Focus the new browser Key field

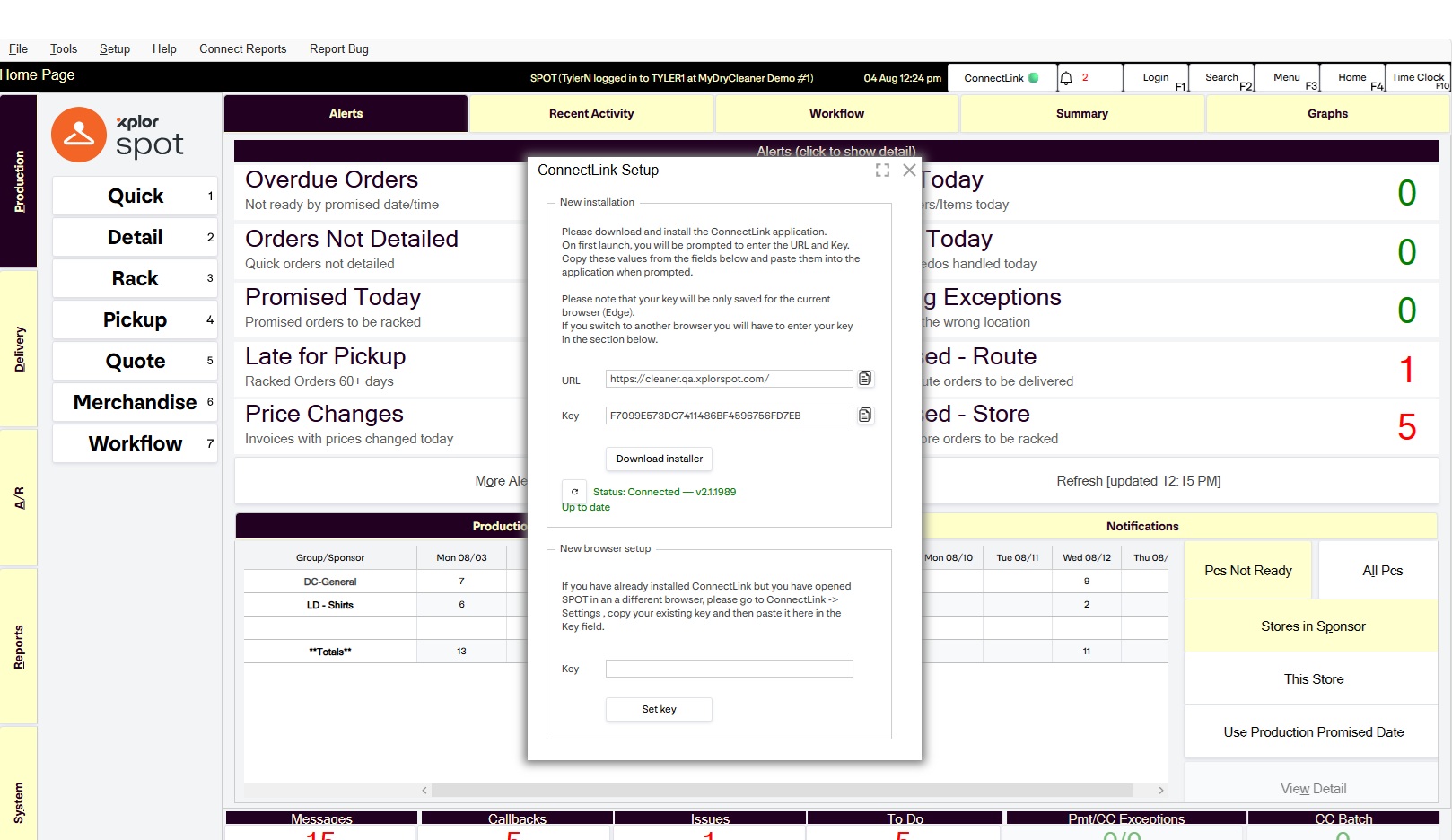pyautogui.click(x=730, y=669)
